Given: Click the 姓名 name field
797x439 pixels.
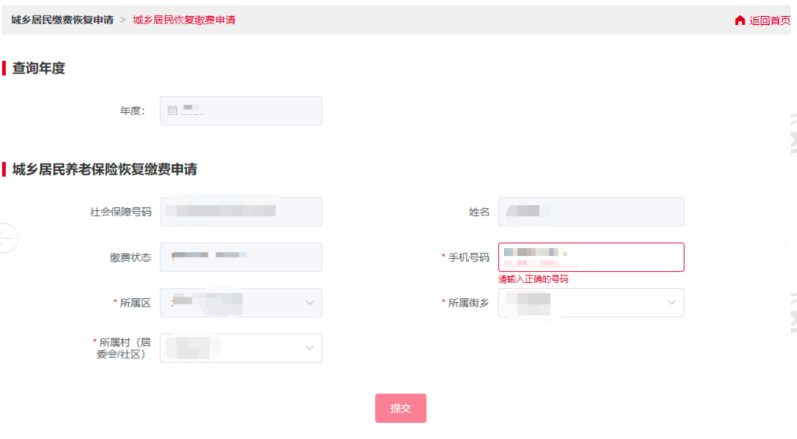Looking at the screenshot, I should [590, 212].
